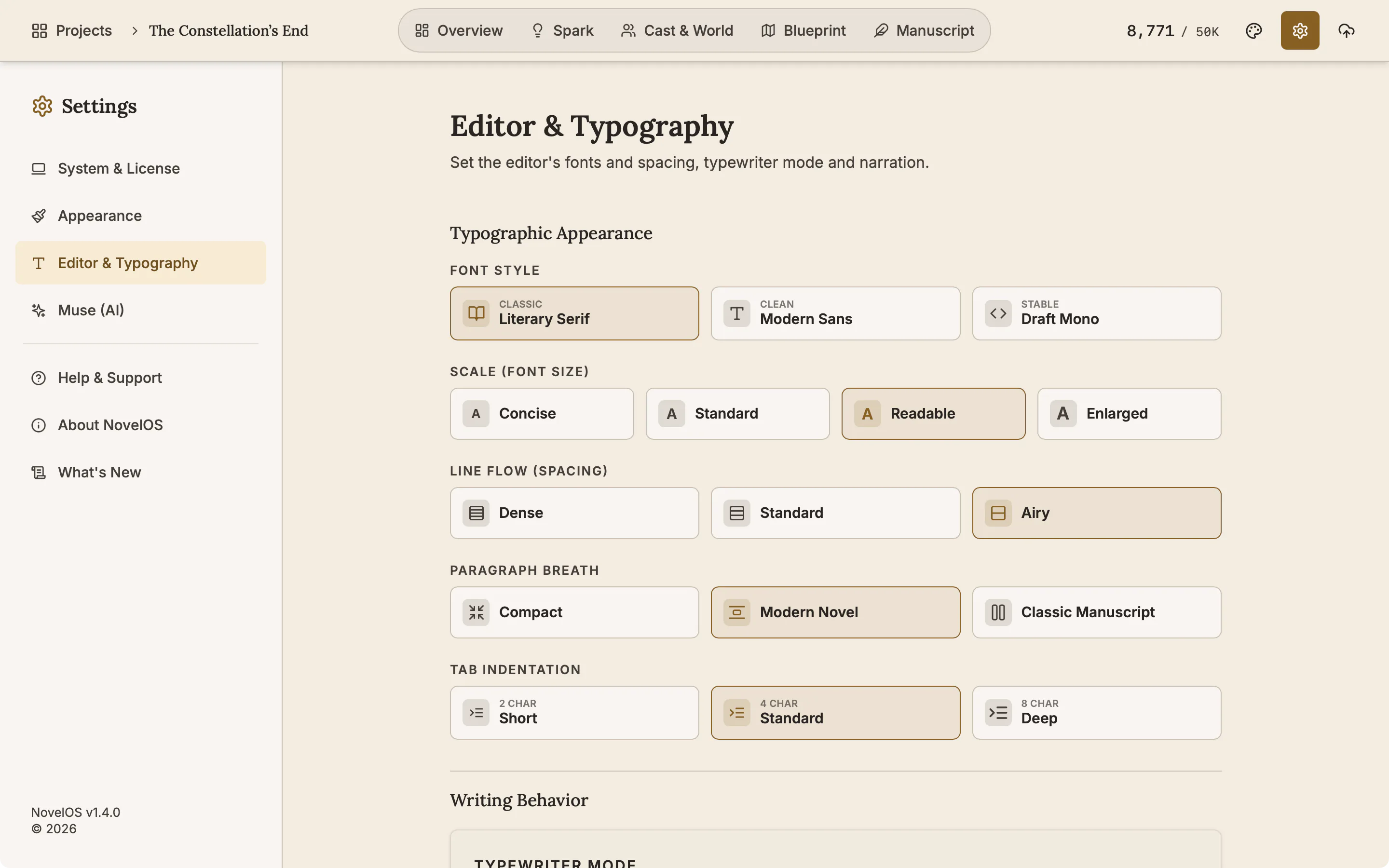Screen dimensions: 1389x868
Task: Click the 8,771 / 50K word count
Action: point(1172,31)
